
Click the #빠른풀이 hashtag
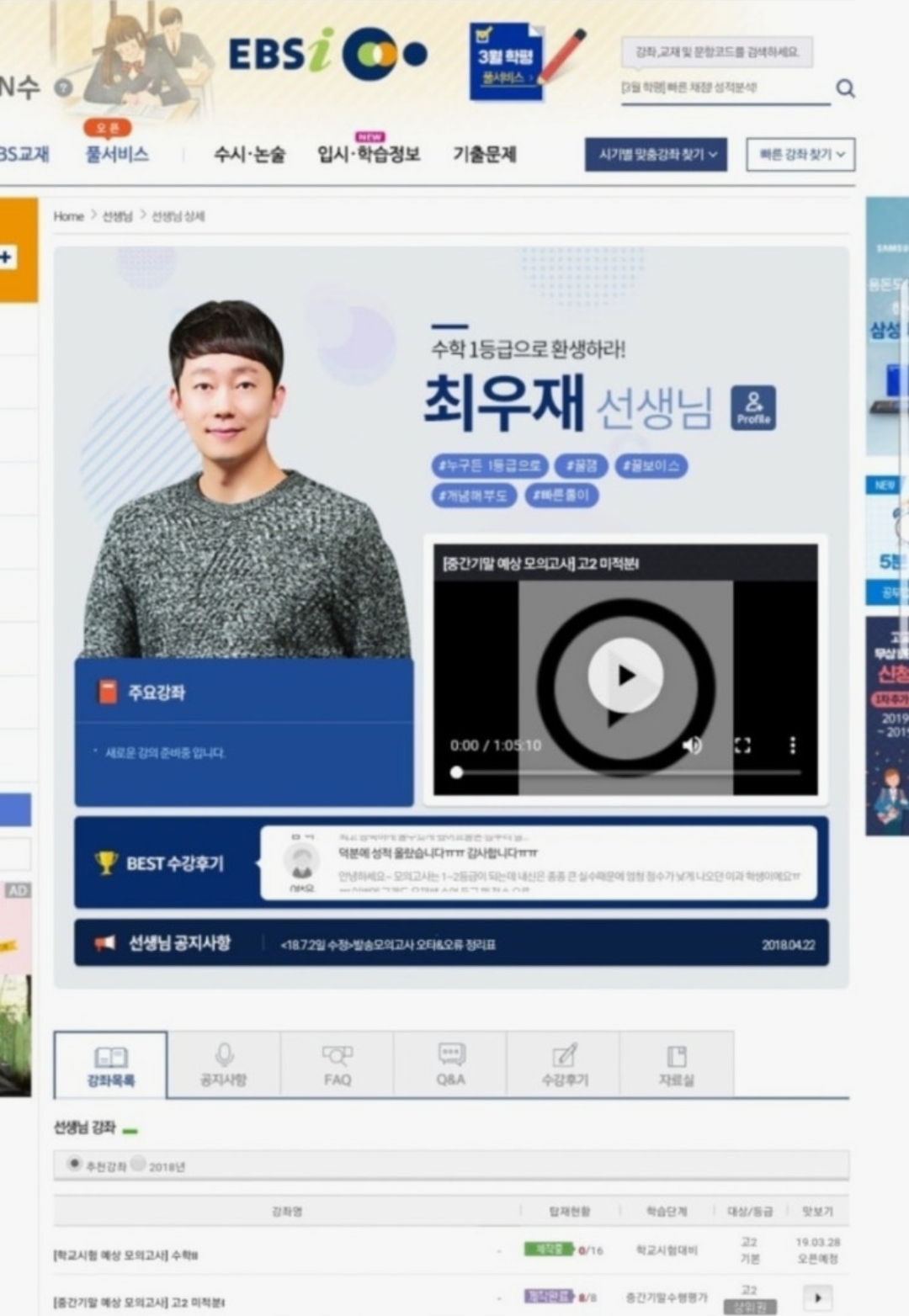click(x=561, y=496)
